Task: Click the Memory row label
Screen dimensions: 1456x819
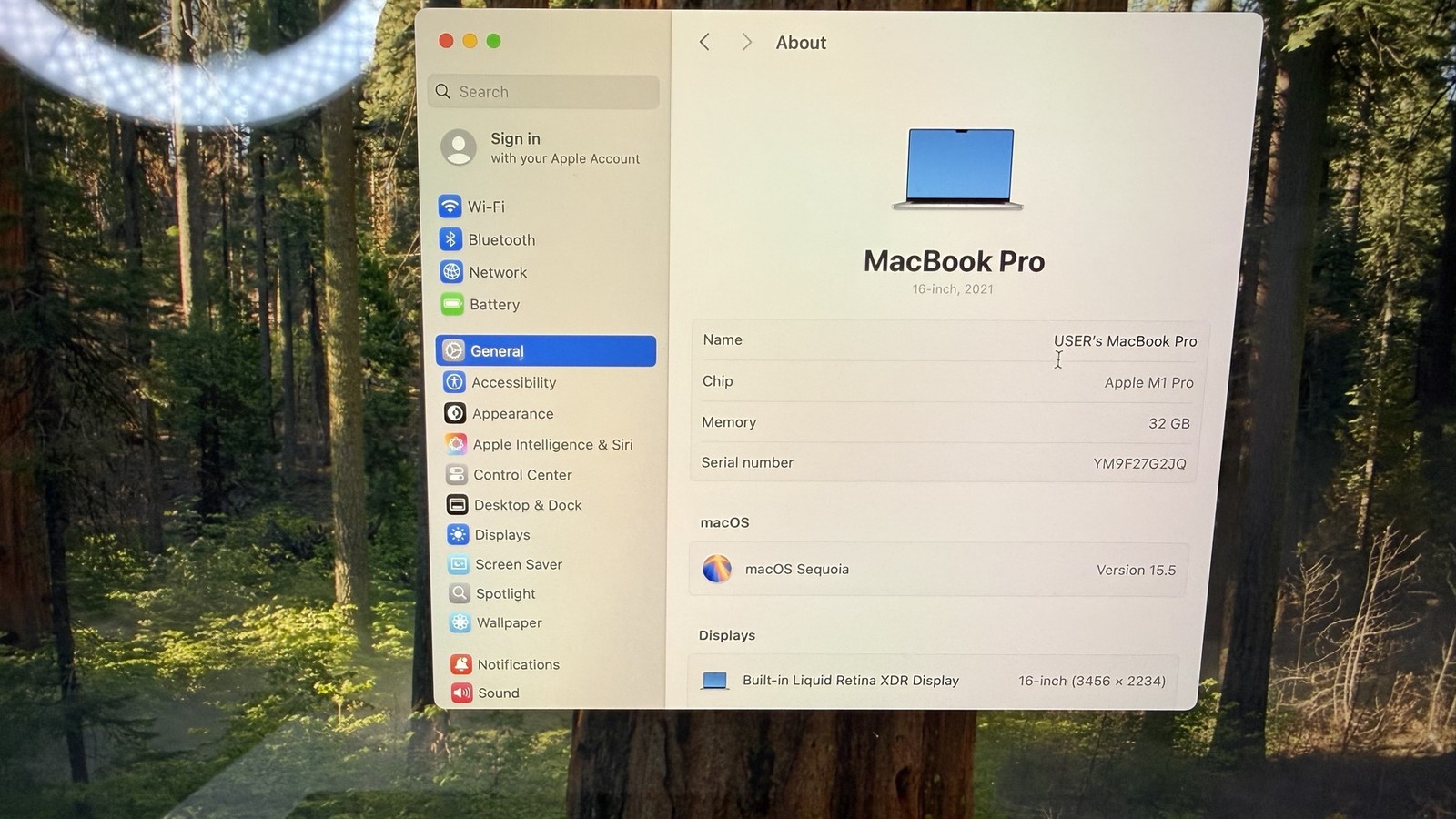Action: point(729,422)
